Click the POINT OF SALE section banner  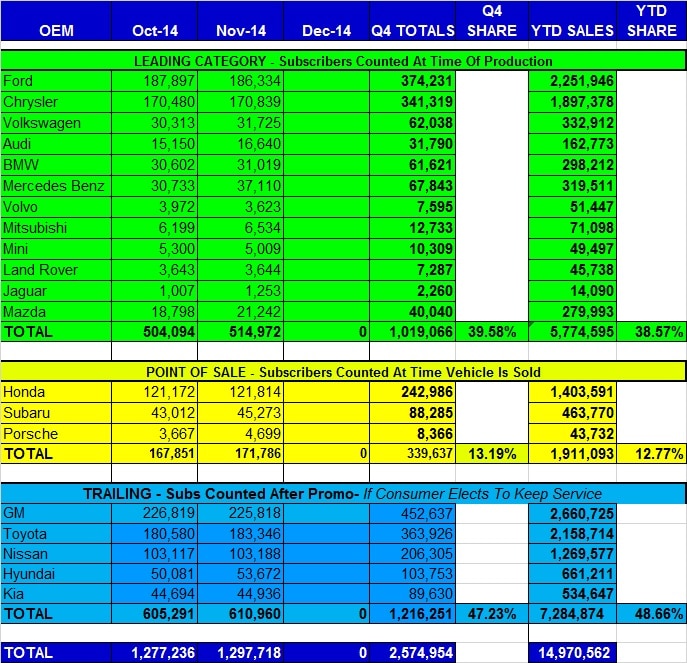click(343, 372)
